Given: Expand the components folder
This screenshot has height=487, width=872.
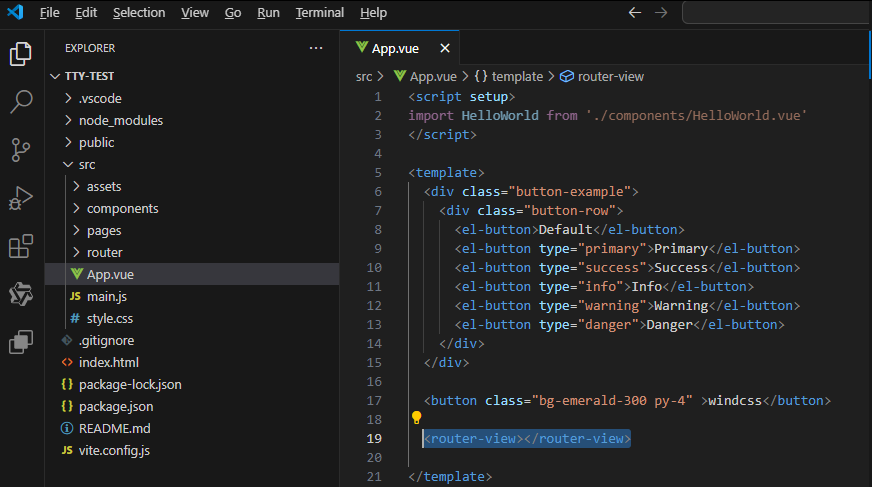Looking at the screenshot, I should click(x=76, y=208).
